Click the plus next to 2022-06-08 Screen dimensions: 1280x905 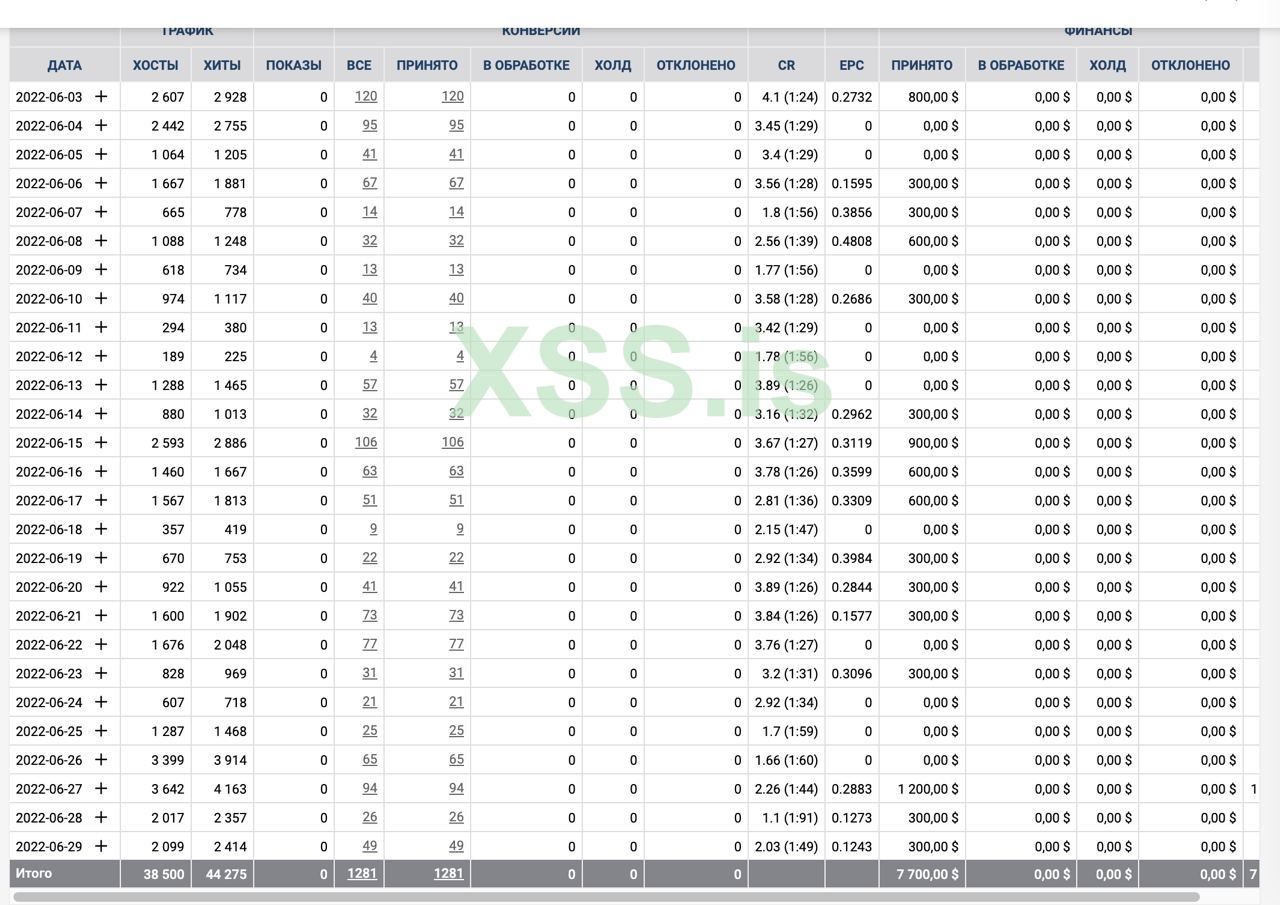point(101,241)
